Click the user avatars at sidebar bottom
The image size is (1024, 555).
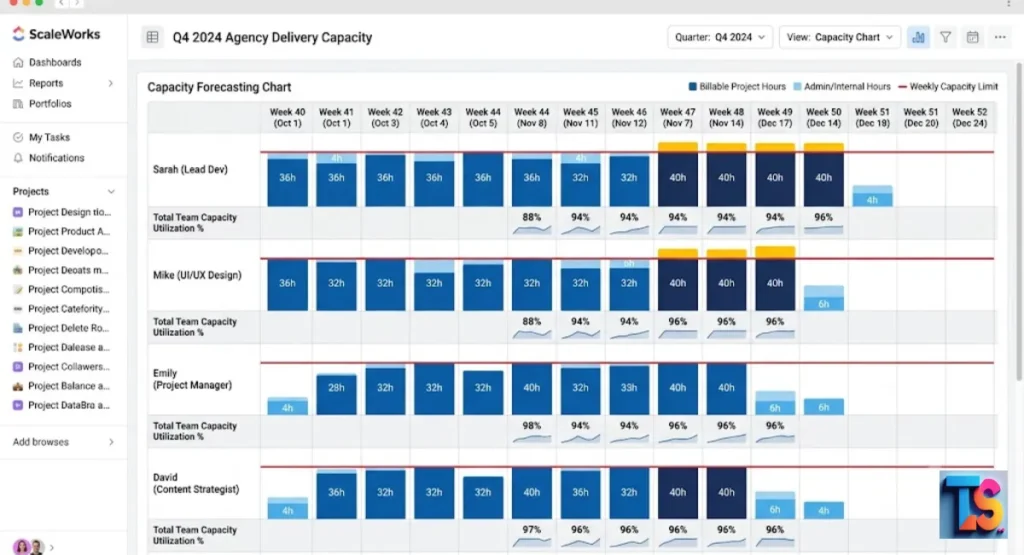click(x=29, y=547)
